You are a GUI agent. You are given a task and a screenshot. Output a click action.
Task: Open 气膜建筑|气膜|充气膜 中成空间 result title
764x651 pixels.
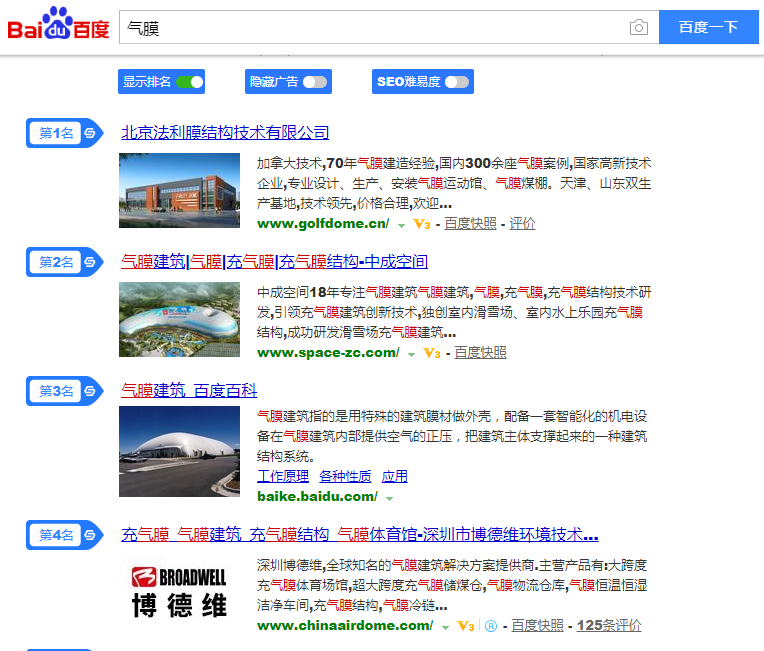274,262
